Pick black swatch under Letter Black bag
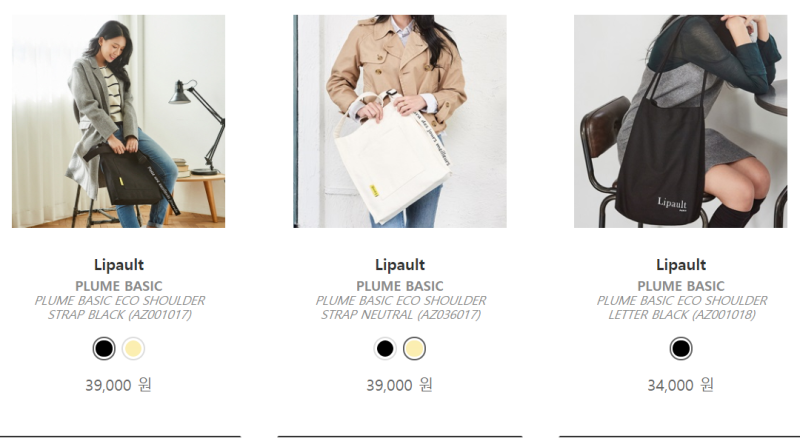Image resolution: width=800 pixels, height=444 pixels. tap(681, 349)
